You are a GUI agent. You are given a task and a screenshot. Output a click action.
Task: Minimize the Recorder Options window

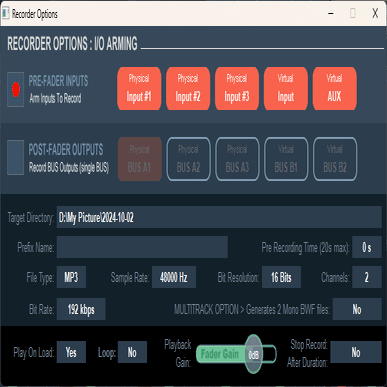pos(331,13)
